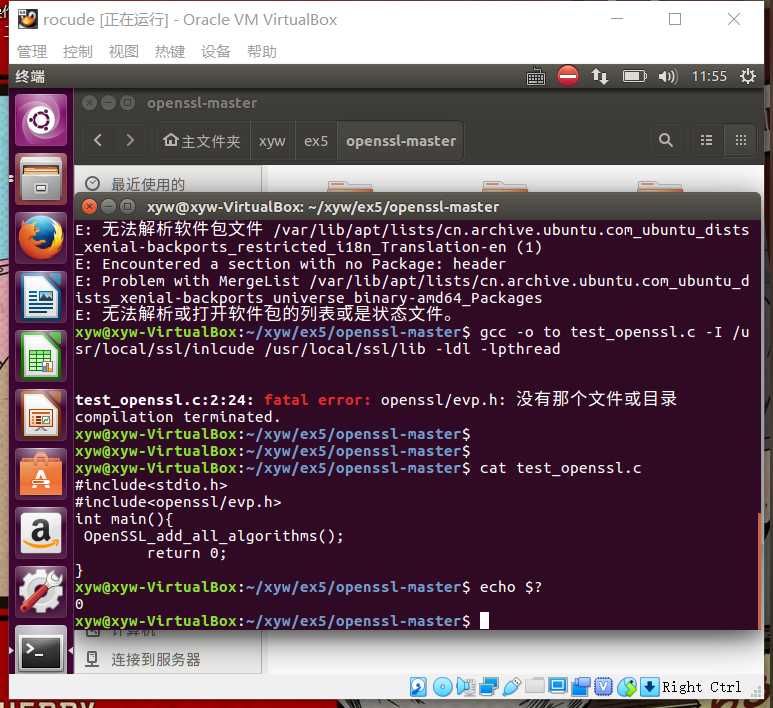Click the 'fatal error:' text in terminal
The width and height of the screenshot is (773, 708).
tap(317, 399)
